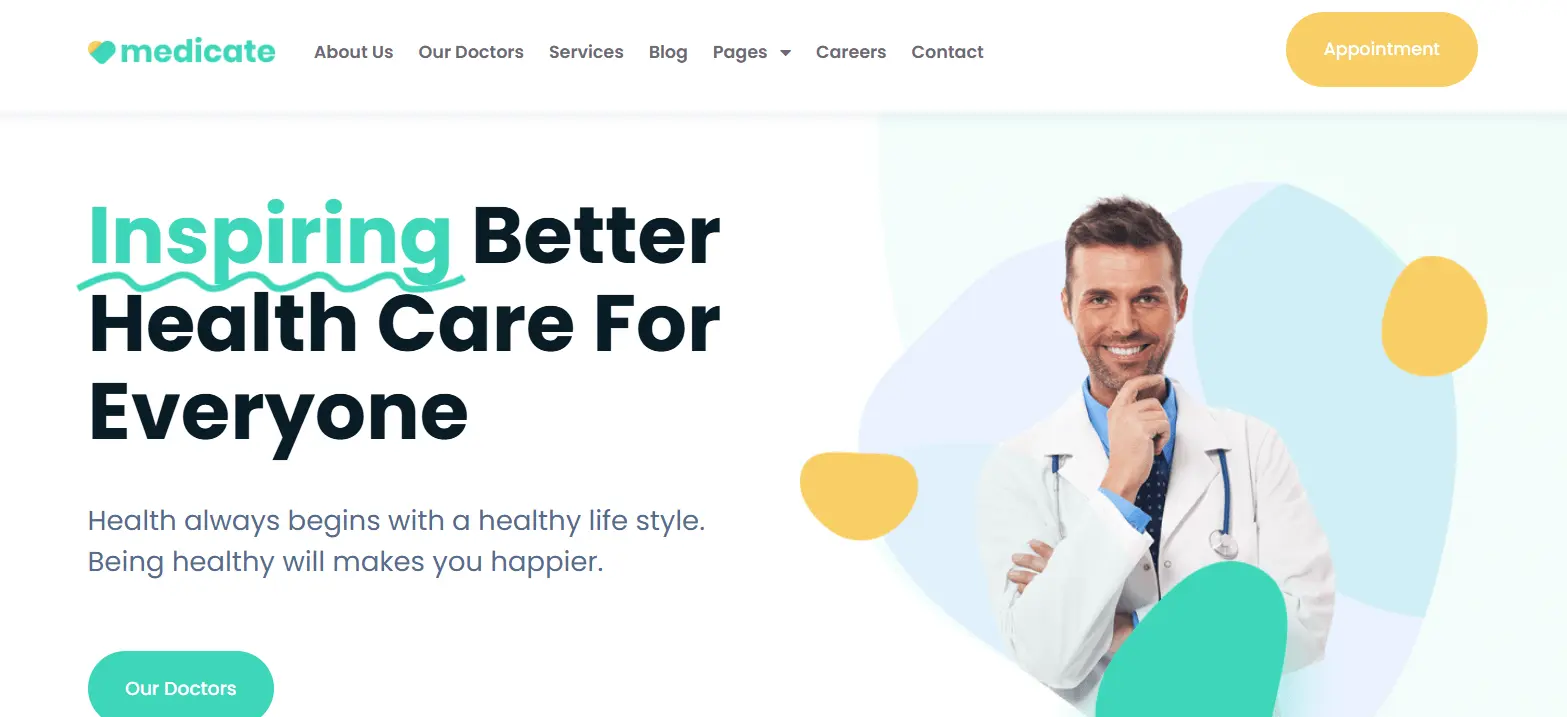Image resolution: width=1567 pixels, height=717 pixels.
Task: Click the yellow Appointment button
Action: pos(1381,49)
